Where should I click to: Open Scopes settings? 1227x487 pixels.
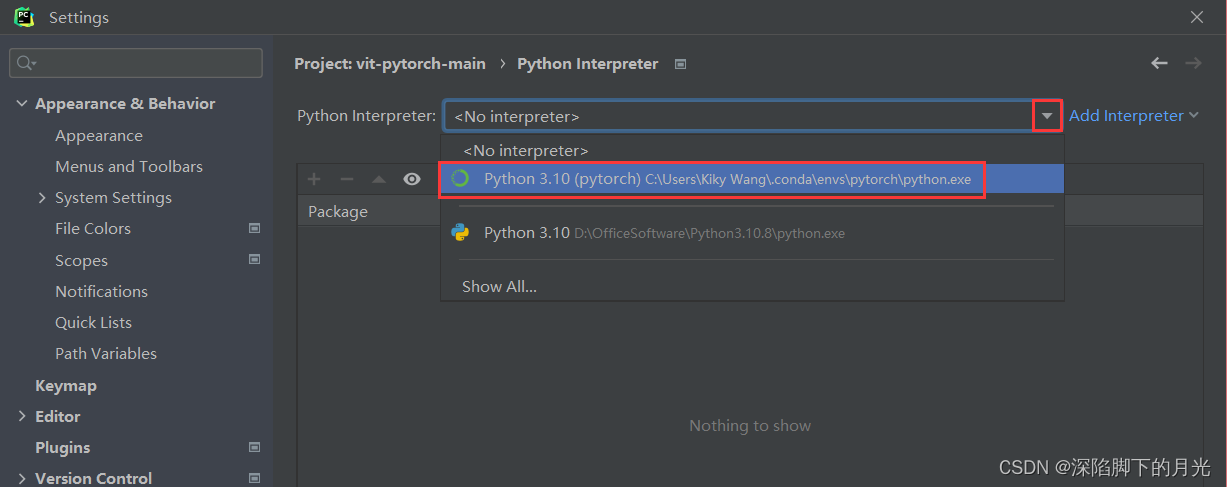click(x=81, y=261)
